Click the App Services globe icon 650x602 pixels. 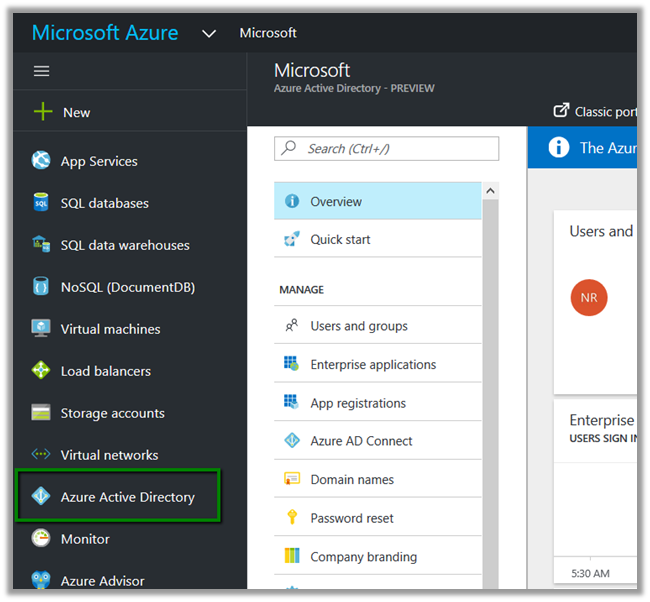(x=41, y=161)
